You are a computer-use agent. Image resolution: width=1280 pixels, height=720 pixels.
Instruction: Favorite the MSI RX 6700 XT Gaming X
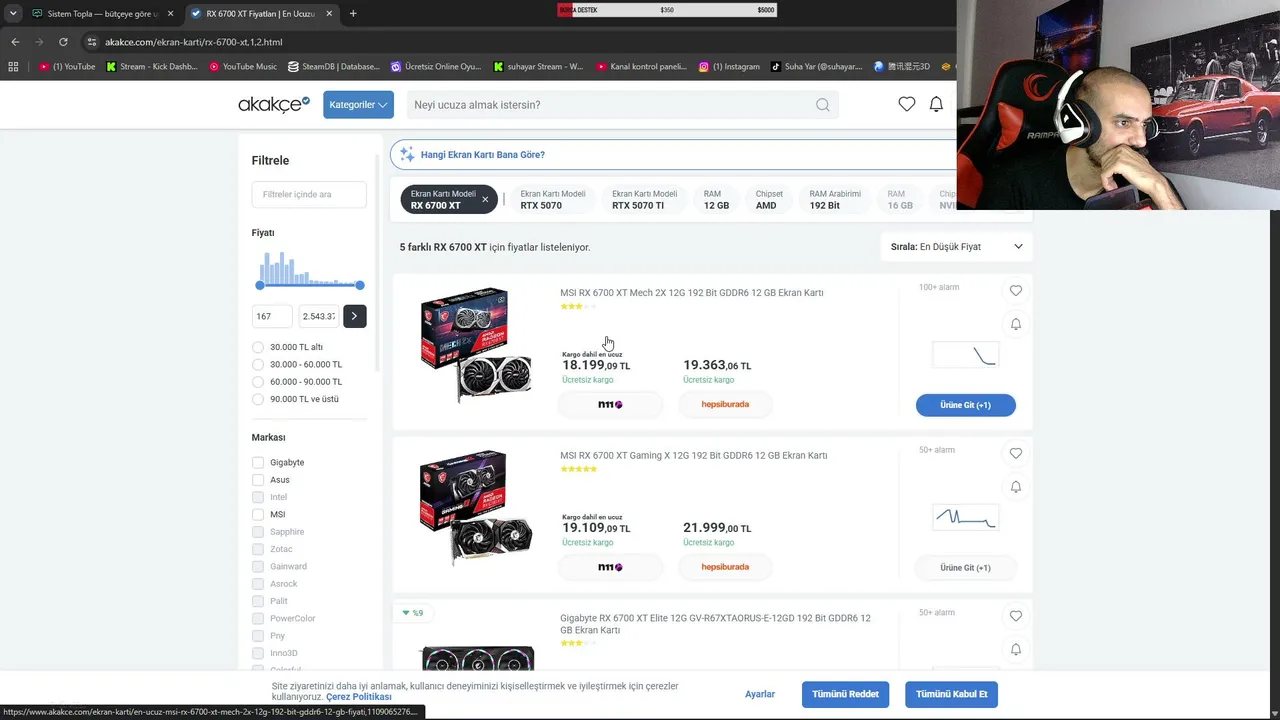pyautogui.click(x=1016, y=453)
